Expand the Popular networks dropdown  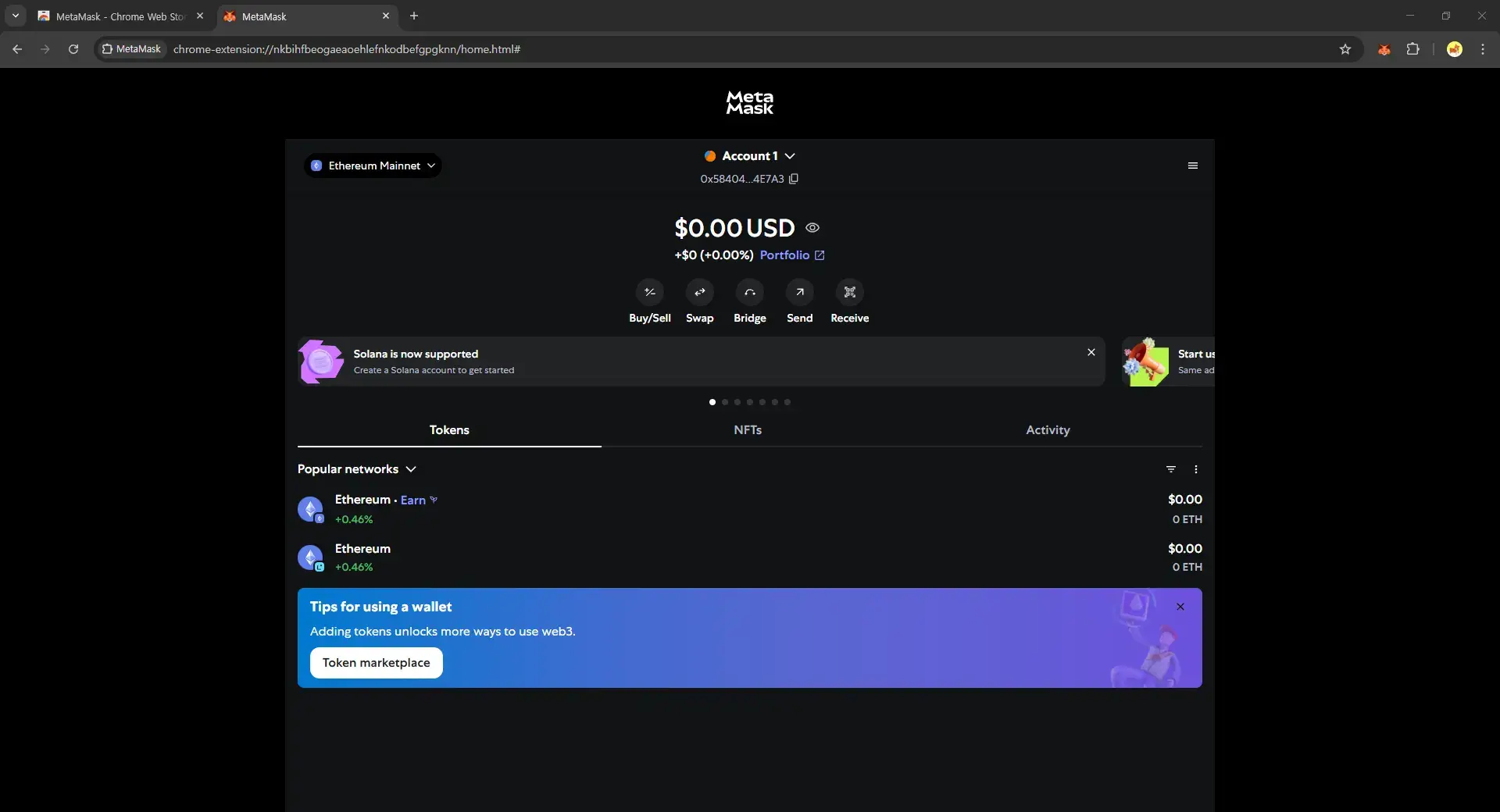(357, 469)
